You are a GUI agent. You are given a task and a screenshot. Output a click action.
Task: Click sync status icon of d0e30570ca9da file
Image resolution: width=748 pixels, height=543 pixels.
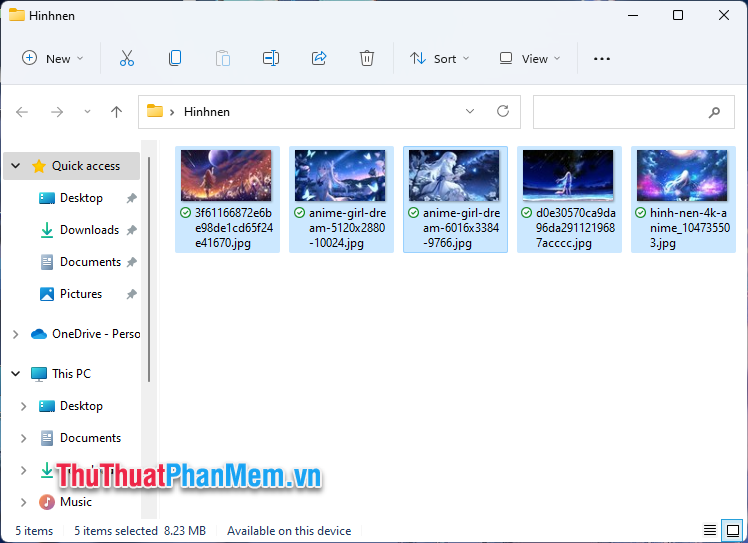click(527, 213)
